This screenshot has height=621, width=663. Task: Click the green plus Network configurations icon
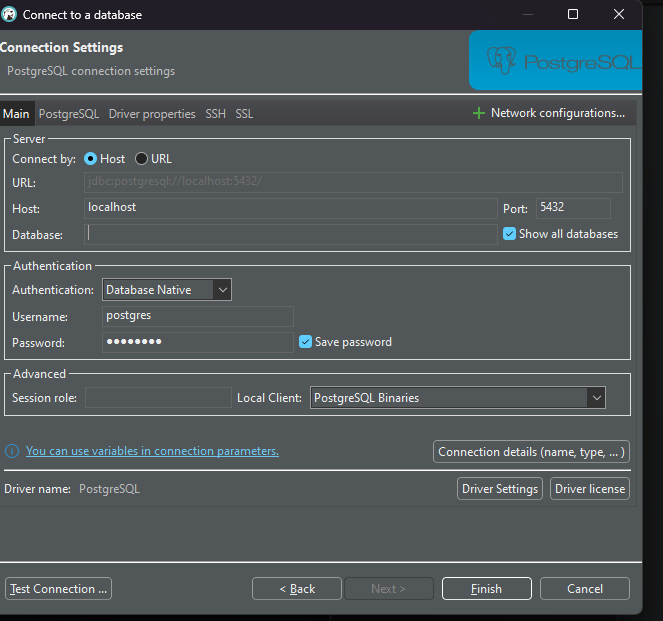[x=478, y=113]
